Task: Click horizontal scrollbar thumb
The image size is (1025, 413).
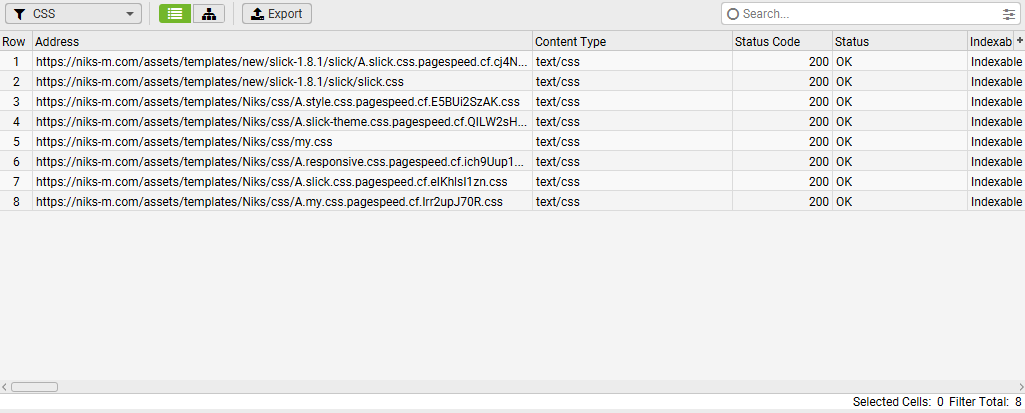Action: point(35,387)
